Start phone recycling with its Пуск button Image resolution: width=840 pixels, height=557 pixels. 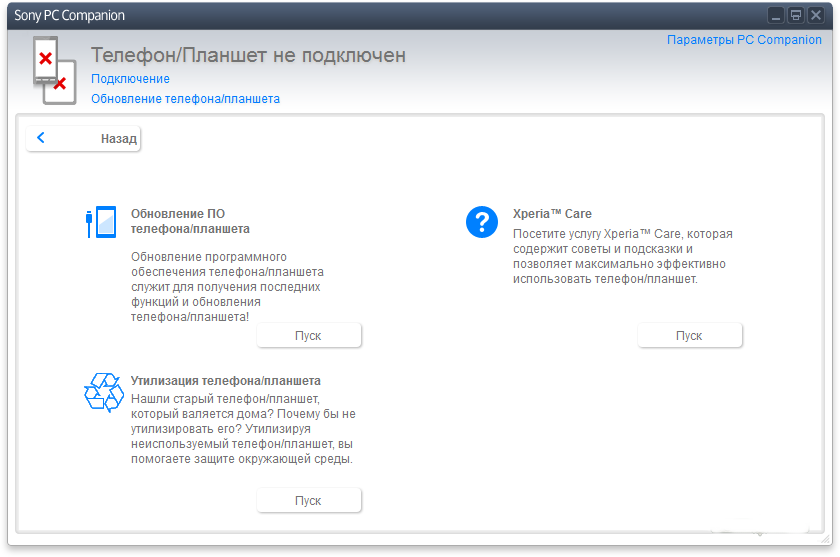[x=309, y=501]
